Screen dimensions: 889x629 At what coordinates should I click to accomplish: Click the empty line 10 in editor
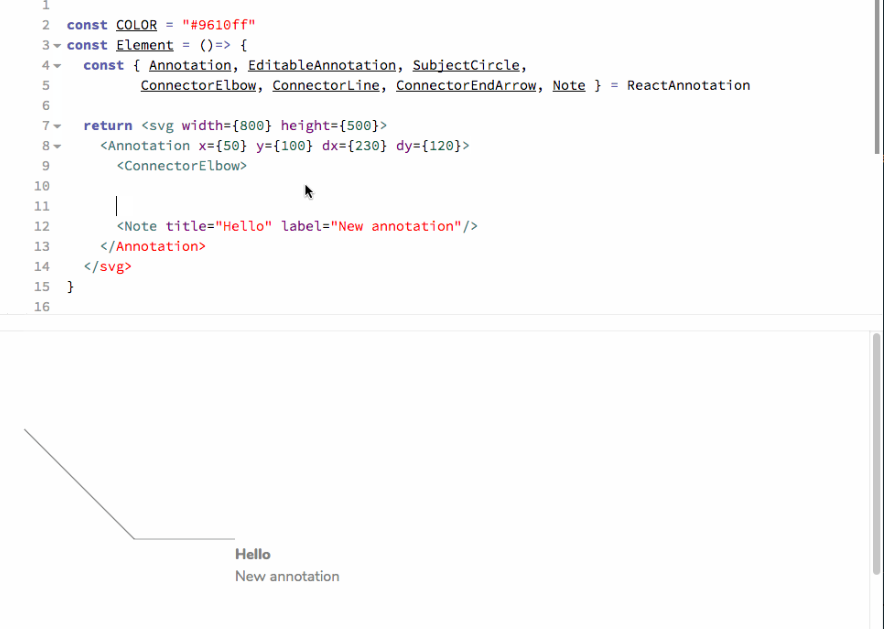tap(300, 186)
